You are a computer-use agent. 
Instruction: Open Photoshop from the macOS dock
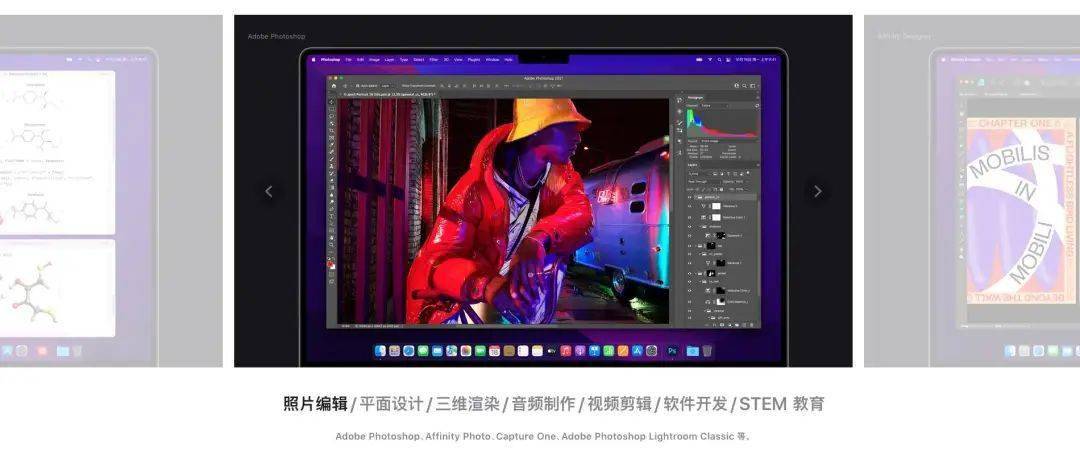[672, 350]
